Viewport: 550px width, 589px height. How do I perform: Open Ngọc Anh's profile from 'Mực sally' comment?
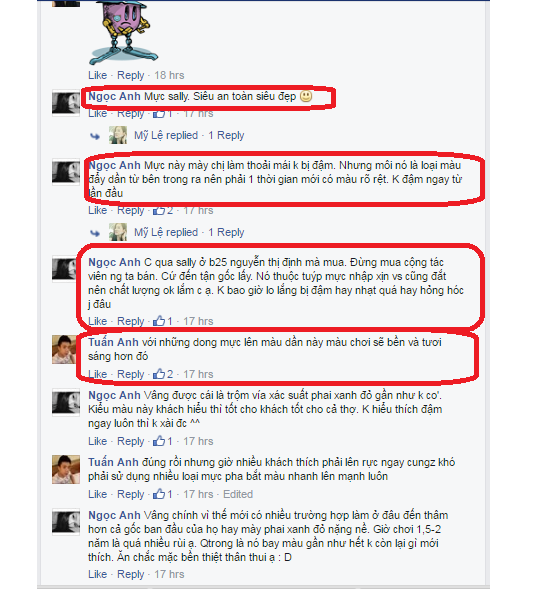coord(114,96)
